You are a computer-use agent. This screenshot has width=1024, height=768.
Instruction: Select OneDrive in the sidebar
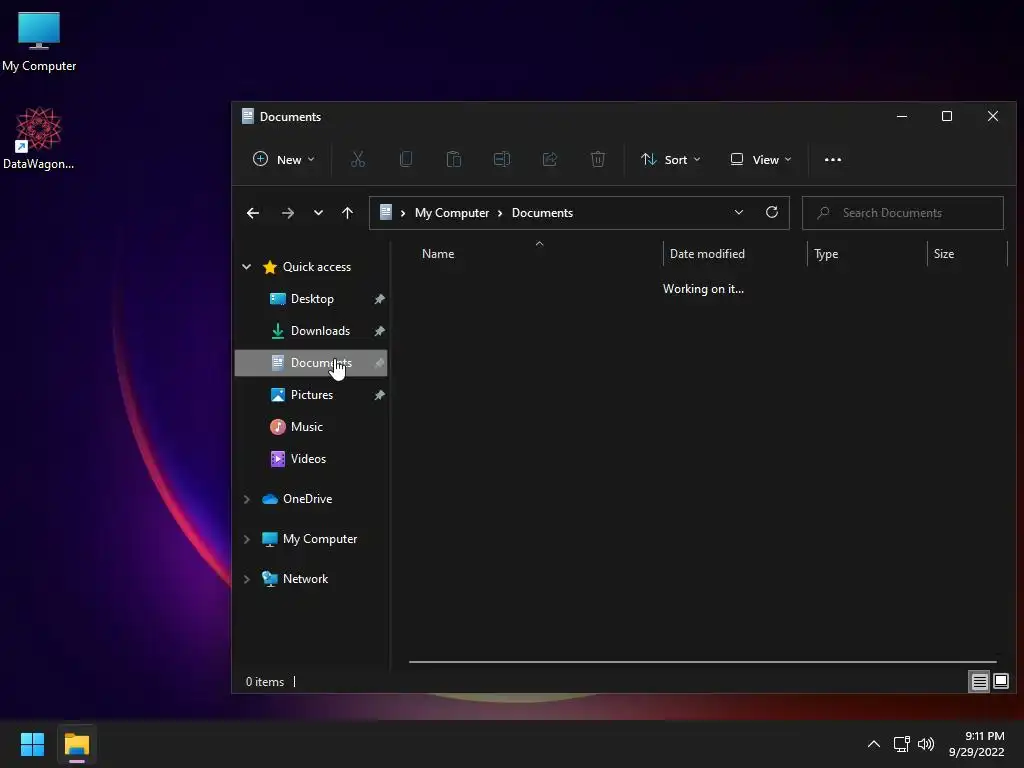pos(307,499)
